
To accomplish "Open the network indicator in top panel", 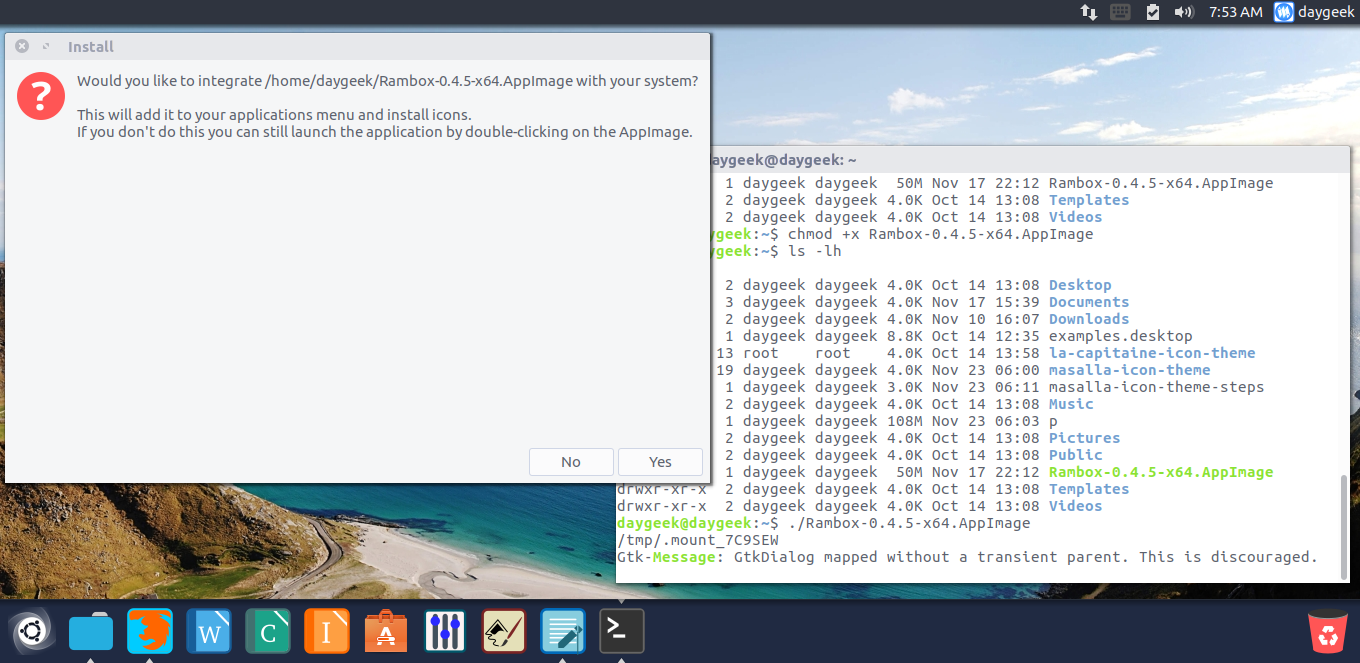I will (1089, 12).
